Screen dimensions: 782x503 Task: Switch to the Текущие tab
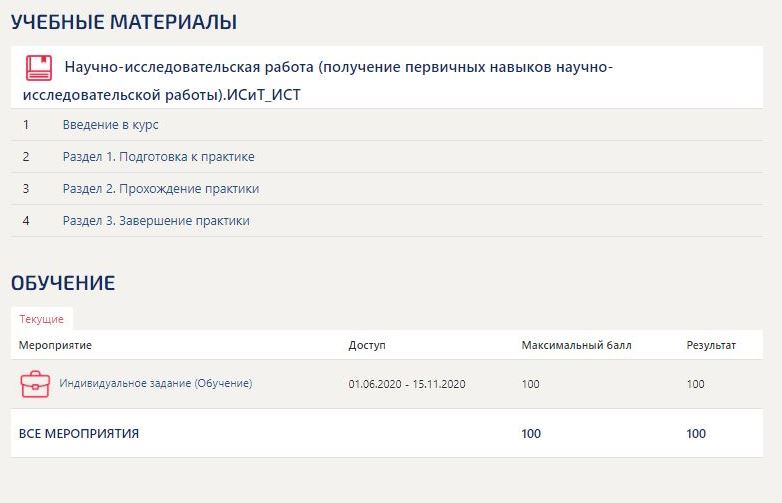[42, 319]
